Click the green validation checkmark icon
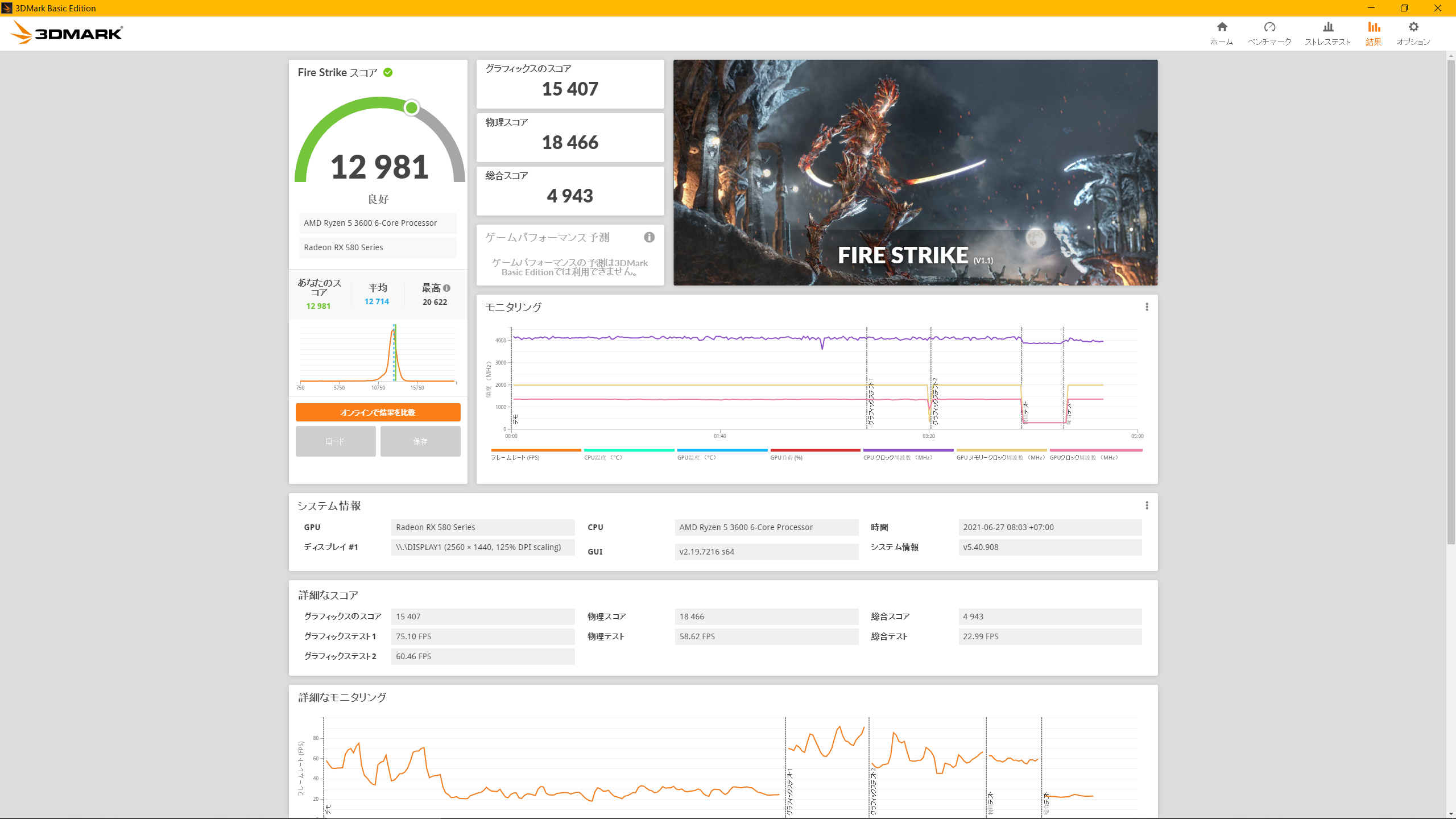The image size is (1456, 819). [388, 72]
